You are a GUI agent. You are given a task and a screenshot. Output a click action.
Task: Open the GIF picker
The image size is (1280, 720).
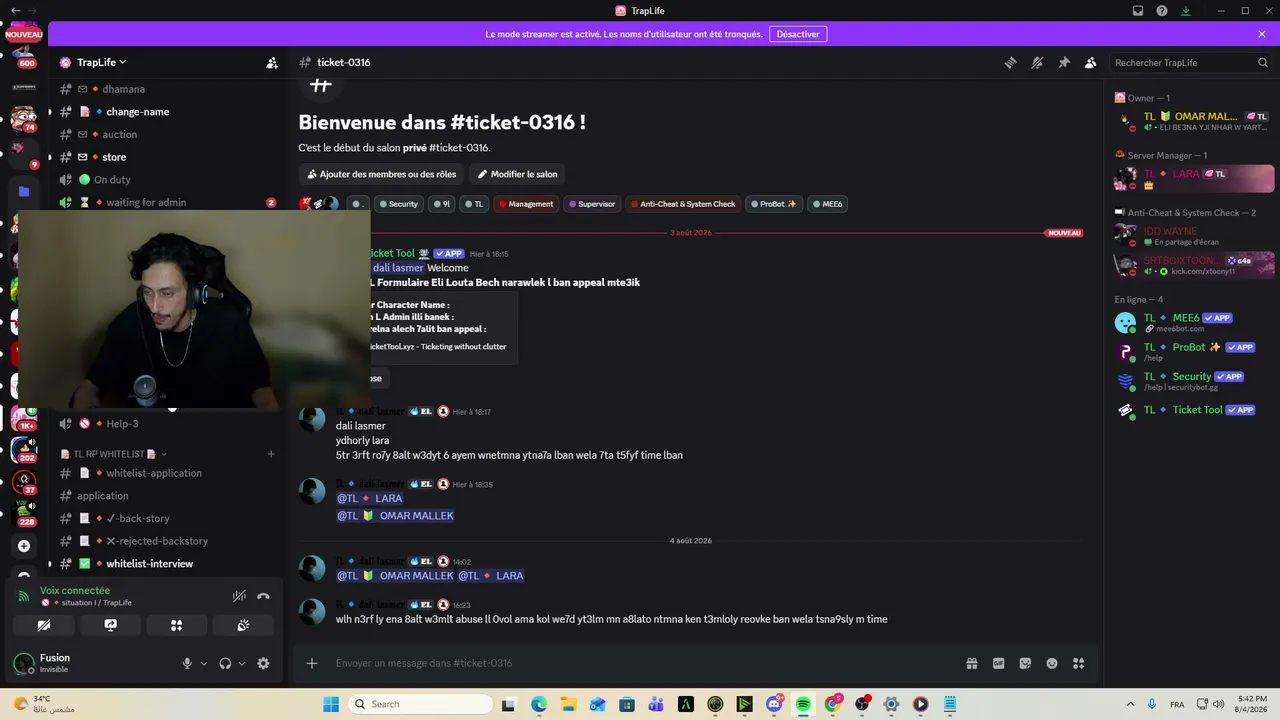point(998,663)
